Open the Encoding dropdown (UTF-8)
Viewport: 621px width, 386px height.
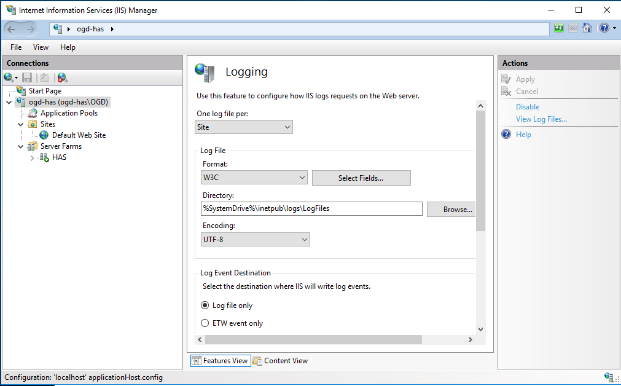(x=255, y=240)
